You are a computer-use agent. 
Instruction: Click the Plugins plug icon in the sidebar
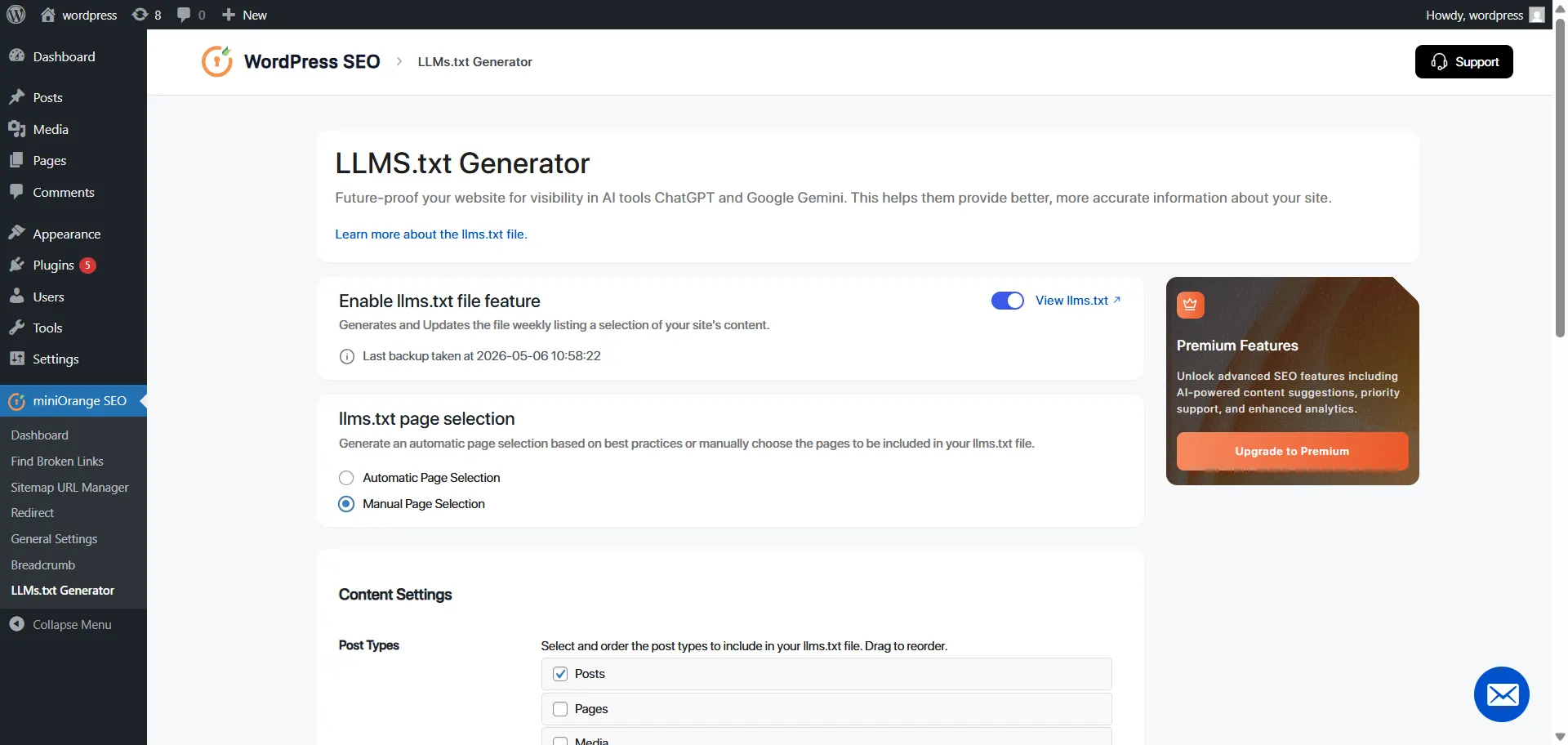17,265
